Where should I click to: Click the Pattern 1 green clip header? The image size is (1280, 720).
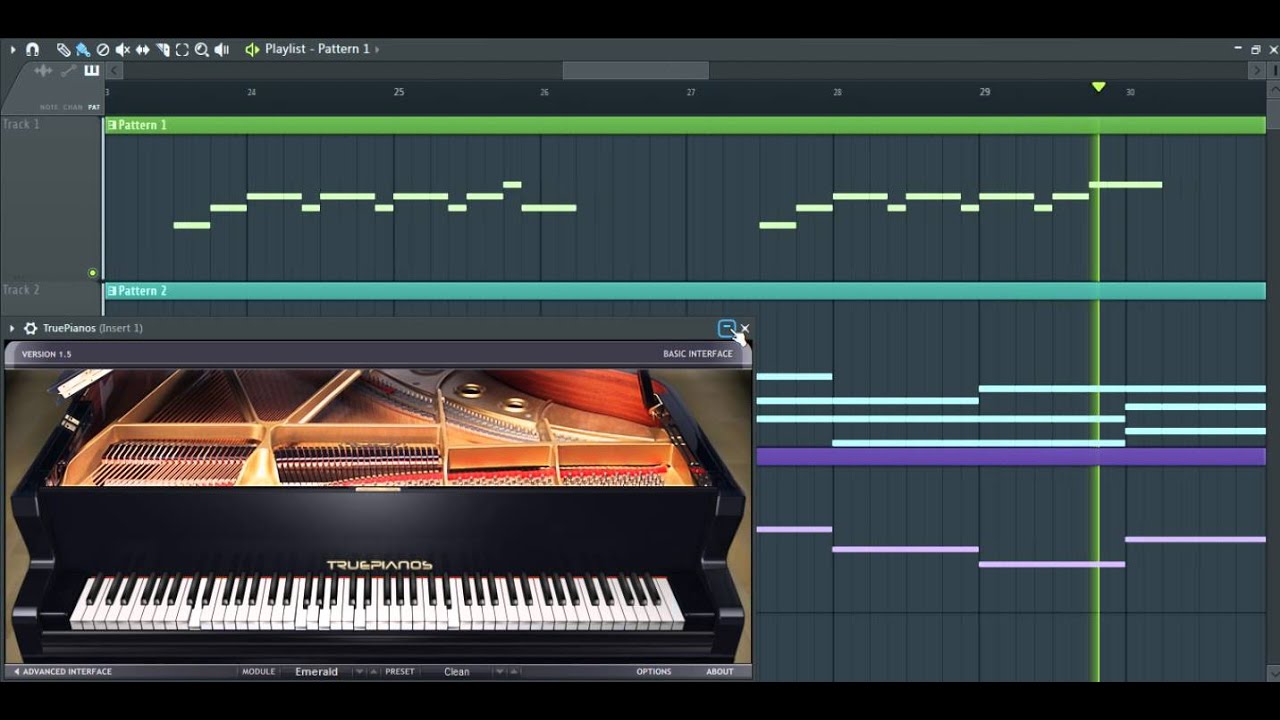[685, 125]
